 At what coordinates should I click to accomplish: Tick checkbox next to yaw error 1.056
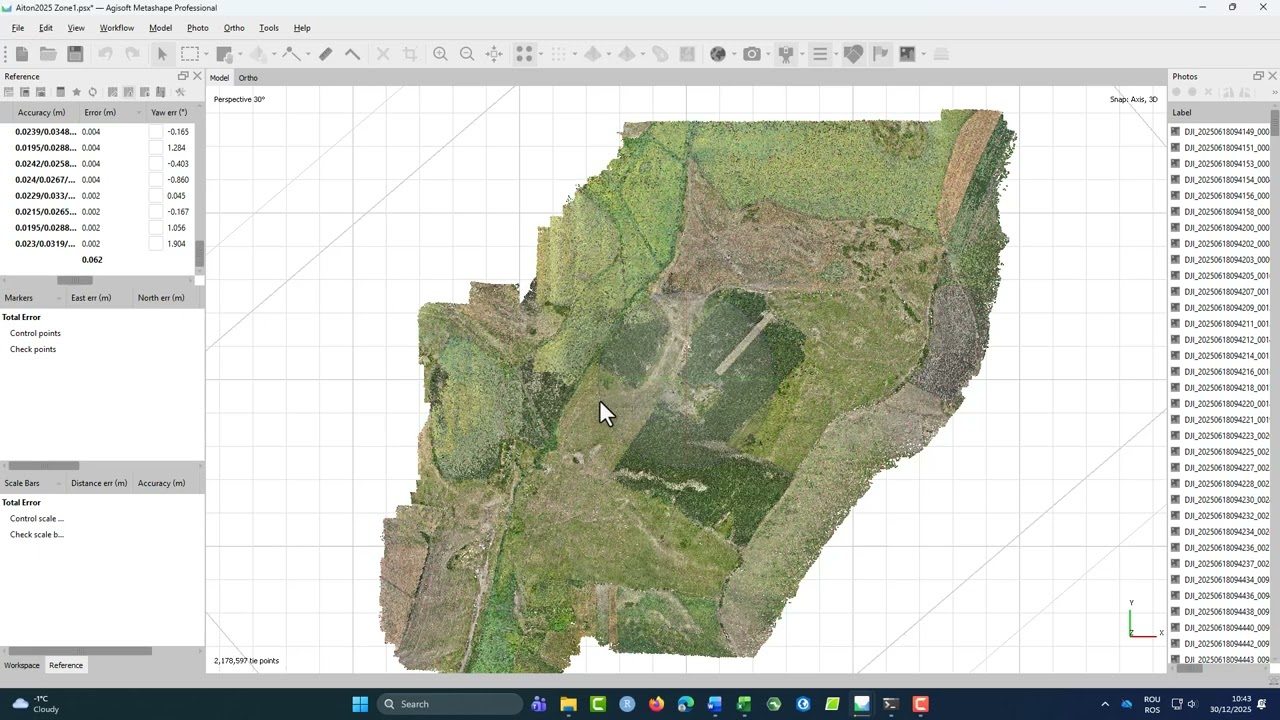[156, 228]
